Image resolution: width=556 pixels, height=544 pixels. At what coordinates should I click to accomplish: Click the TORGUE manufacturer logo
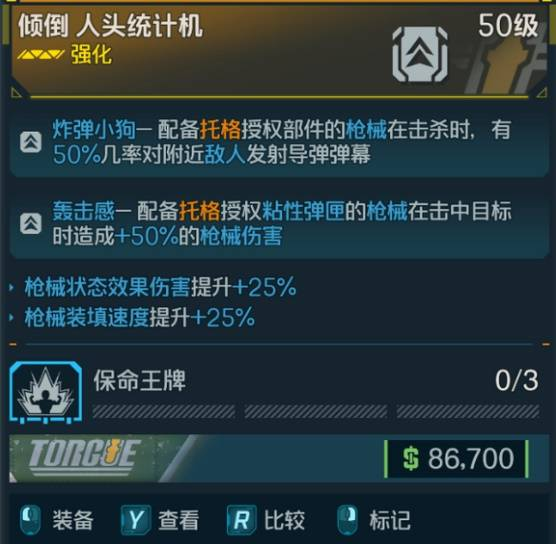point(83,457)
